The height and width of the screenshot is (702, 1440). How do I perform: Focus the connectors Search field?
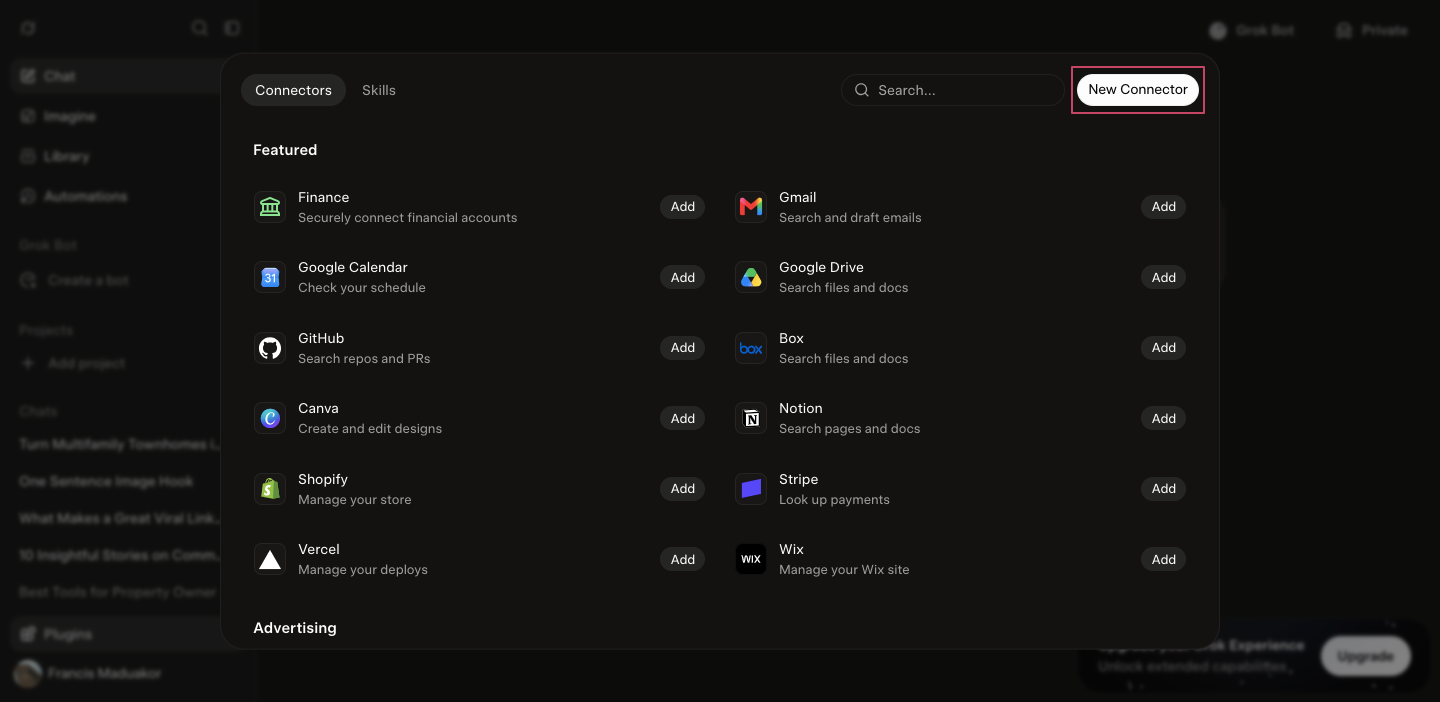pos(953,90)
